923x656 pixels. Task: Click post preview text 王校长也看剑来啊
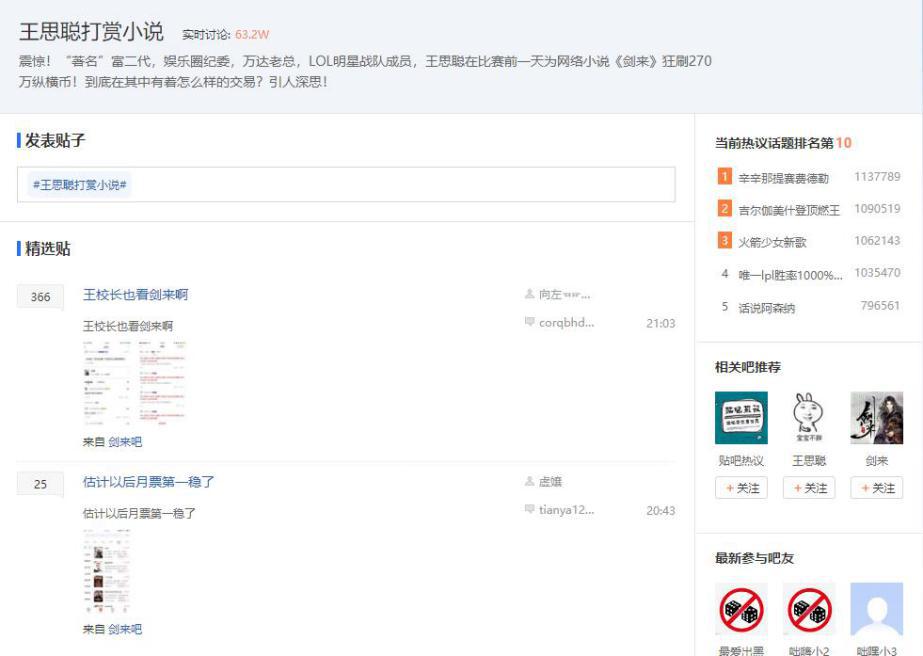128,326
